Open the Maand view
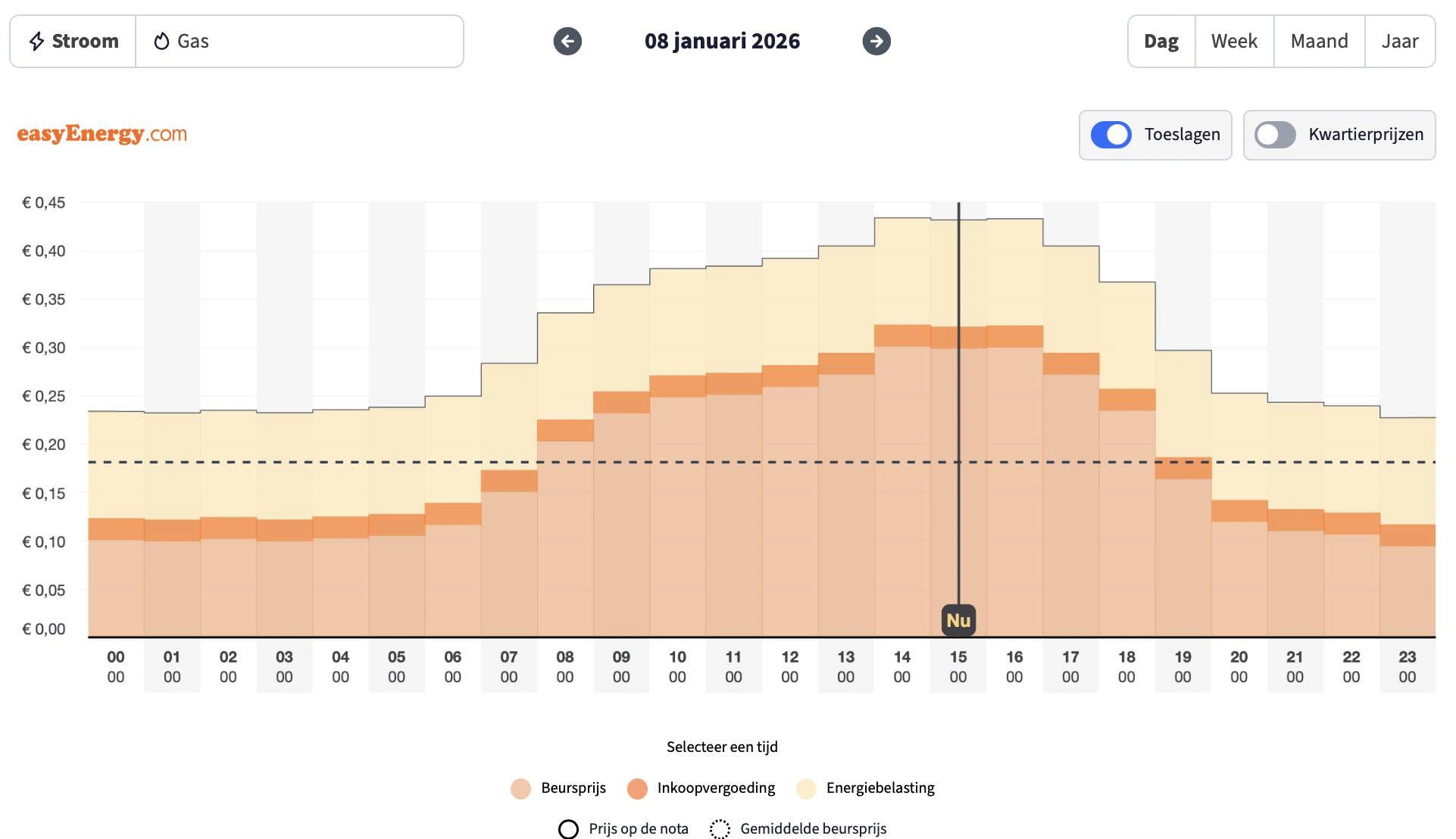 (x=1318, y=41)
